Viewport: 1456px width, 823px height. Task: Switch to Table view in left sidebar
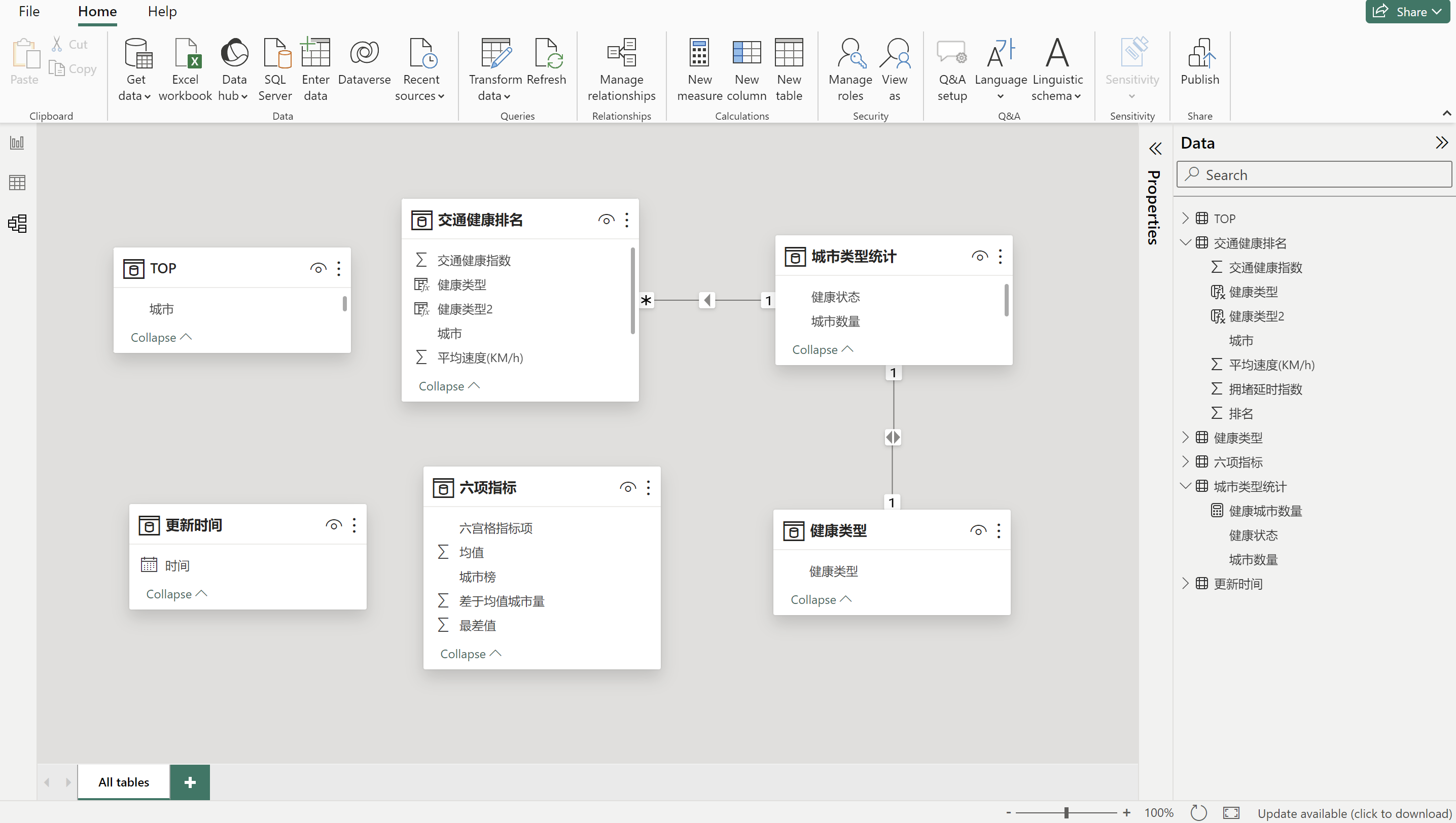(17, 183)
